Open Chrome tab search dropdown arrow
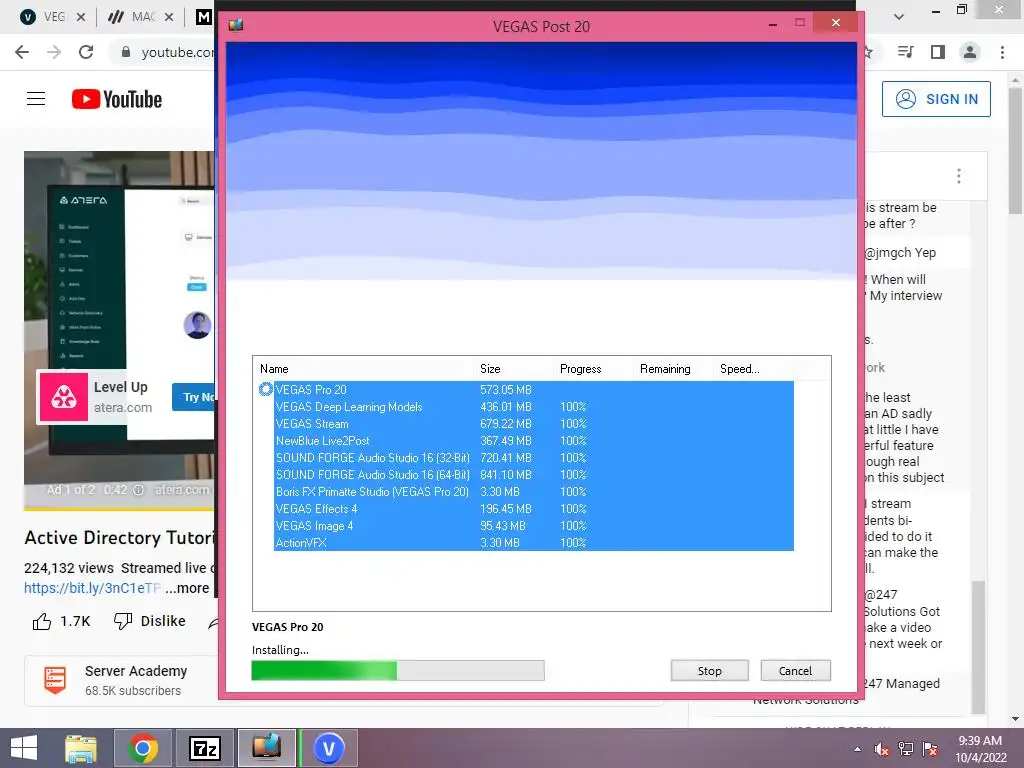The width and height of the screenshot is (1024, 768). 899,17
